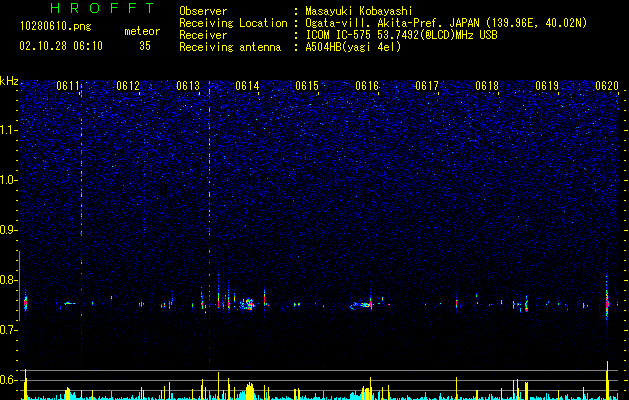This screenshot has height=400, width=629.
Task: Click the 0.9 kHz axis label
Action: (x=9, y=230)
